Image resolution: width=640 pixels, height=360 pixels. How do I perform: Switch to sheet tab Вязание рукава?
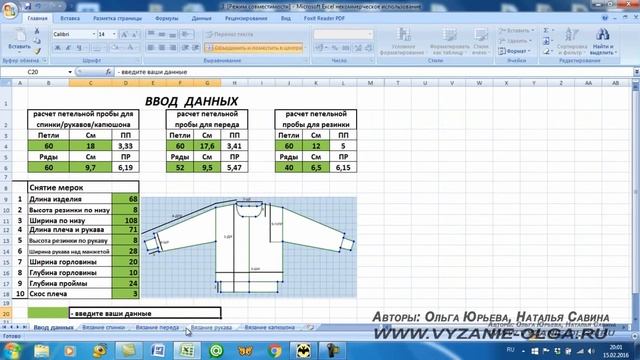coord(211,327)
